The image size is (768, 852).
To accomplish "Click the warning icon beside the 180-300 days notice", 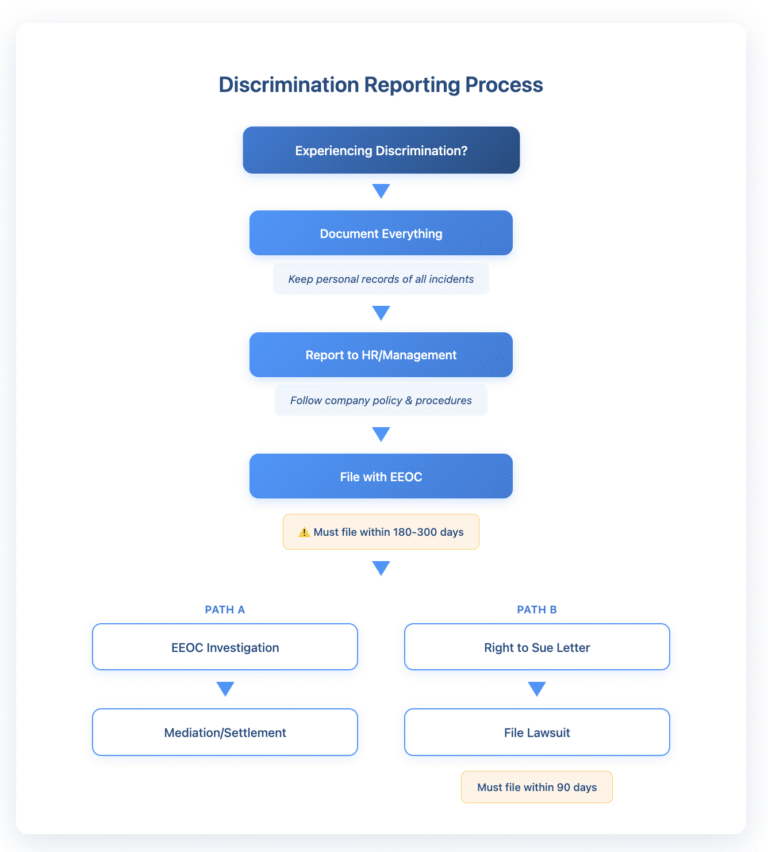I will point(304,532).
